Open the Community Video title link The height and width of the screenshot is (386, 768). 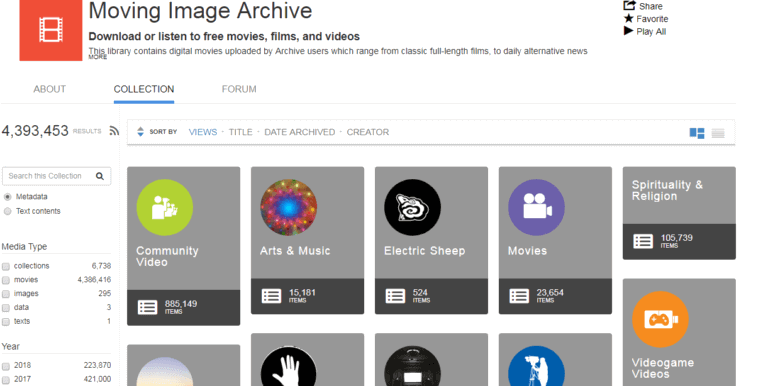pyautogui.click(x=167, y=257)
